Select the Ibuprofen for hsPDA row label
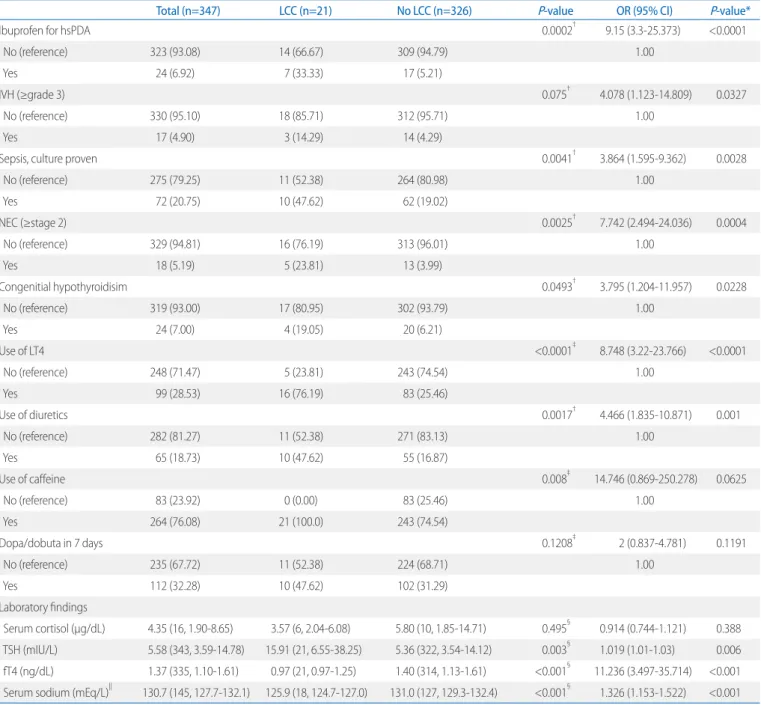 (45, 31)
